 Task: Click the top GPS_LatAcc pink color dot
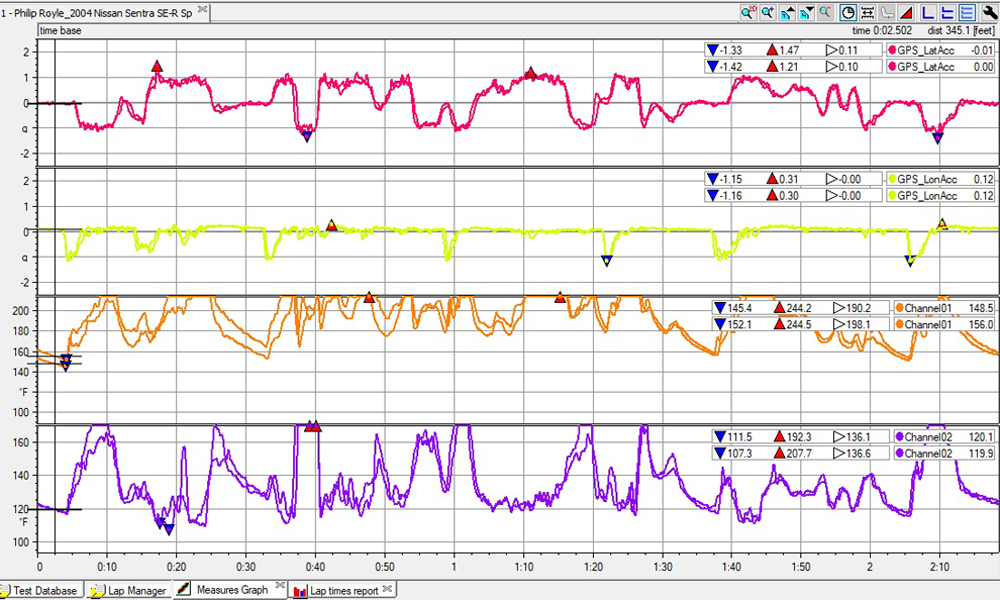(x=891, y=50)
